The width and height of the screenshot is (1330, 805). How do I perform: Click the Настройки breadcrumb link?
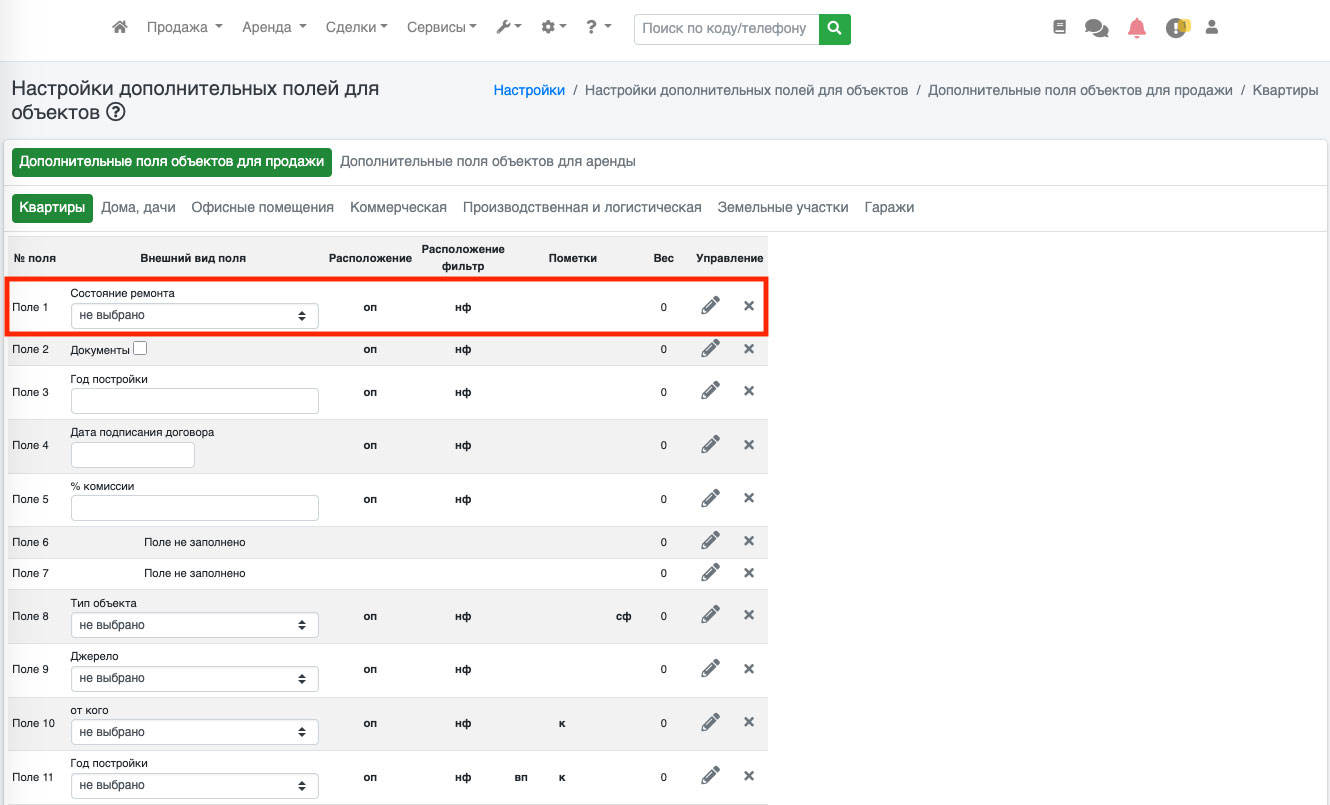(x=529, y=90)
